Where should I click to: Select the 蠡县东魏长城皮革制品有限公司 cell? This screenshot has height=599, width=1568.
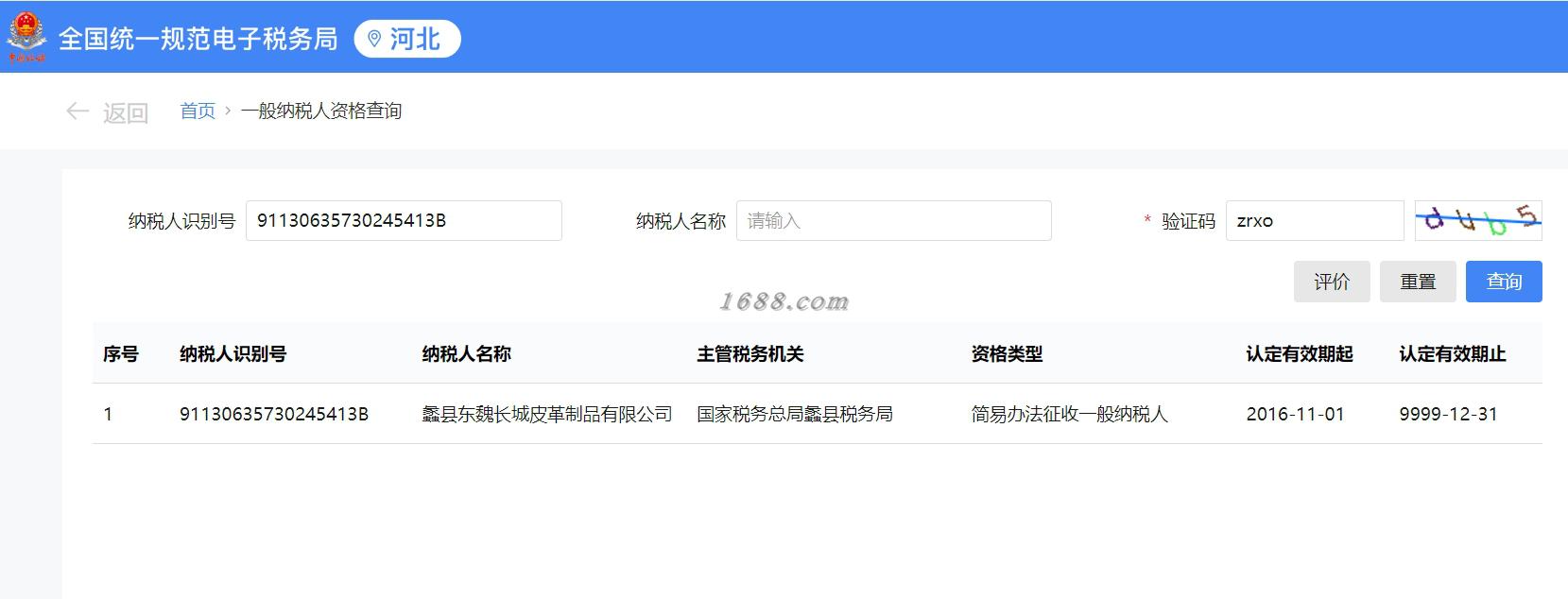tap(547, 414)
